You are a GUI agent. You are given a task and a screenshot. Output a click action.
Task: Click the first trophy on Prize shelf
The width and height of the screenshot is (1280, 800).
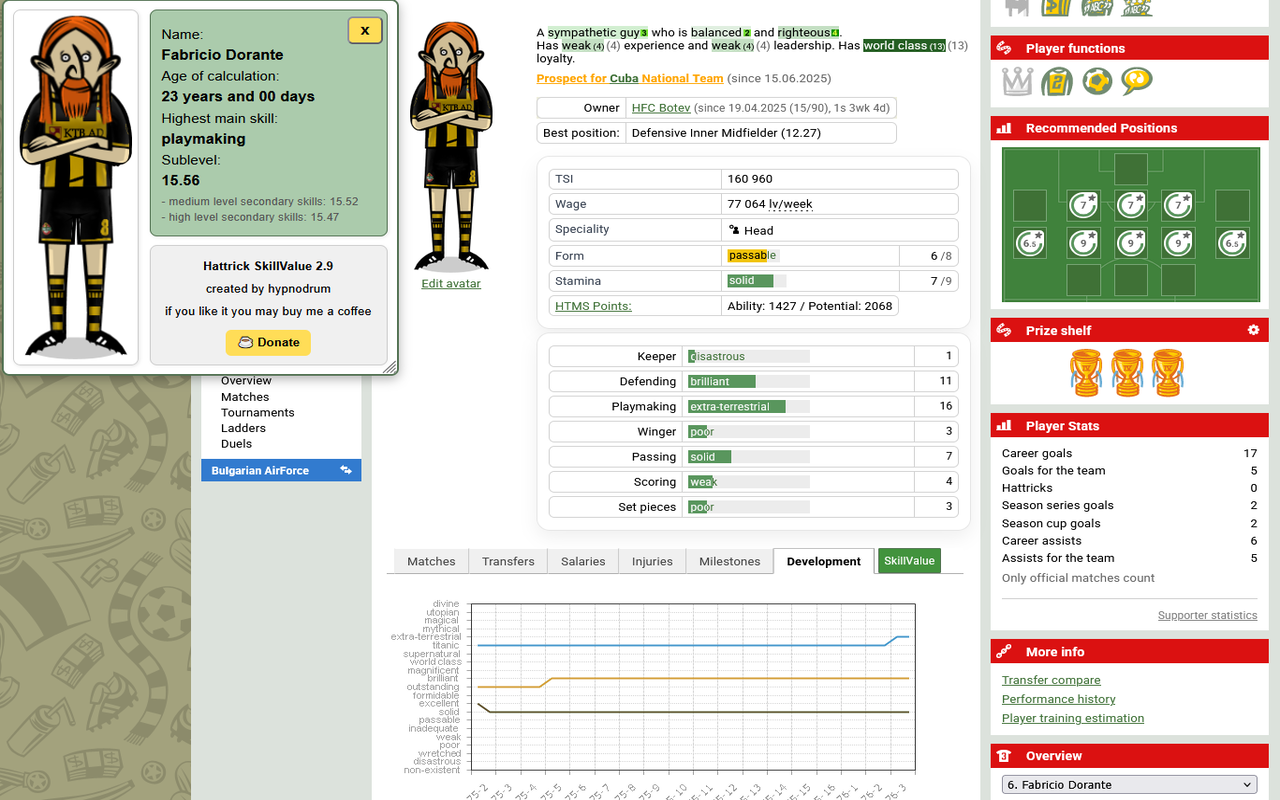click(x=1085, y=372)
